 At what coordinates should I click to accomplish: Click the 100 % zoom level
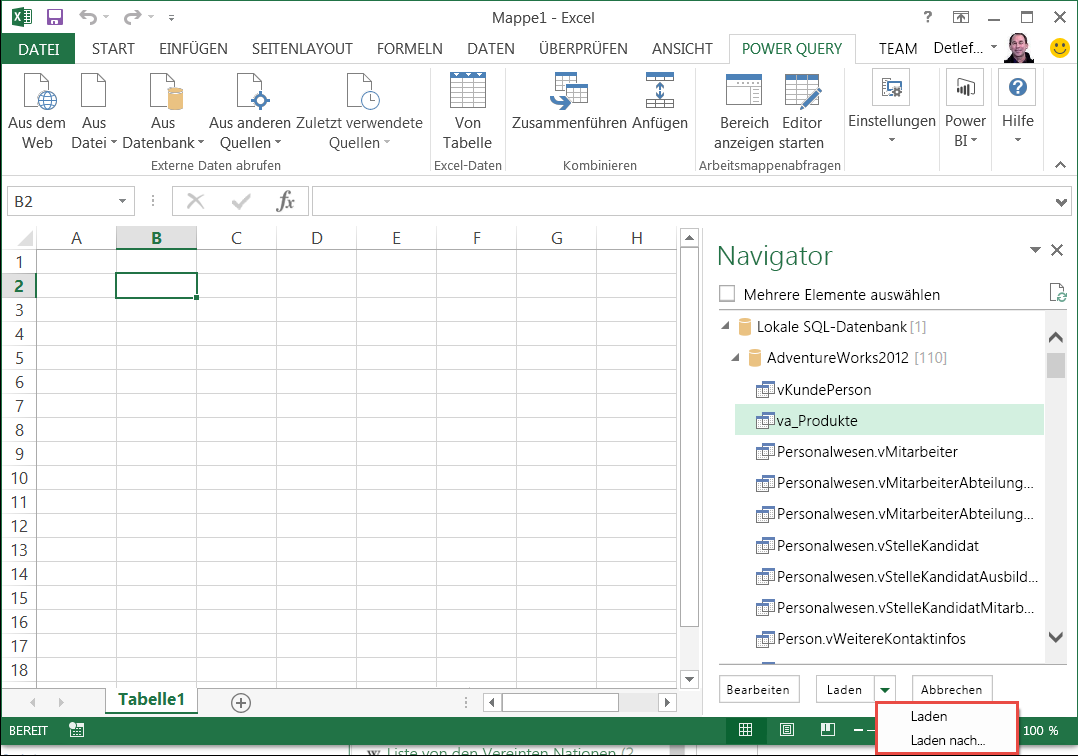pyautogui.click(x=1040, y=730)
